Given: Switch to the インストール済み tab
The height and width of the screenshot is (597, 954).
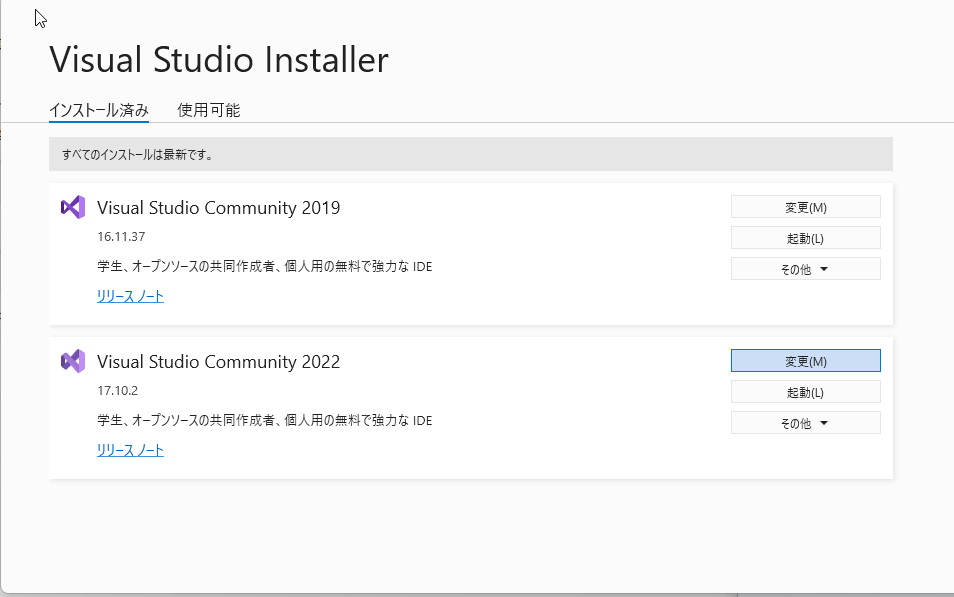Looking at the screenshot, I should click(99, 110).
